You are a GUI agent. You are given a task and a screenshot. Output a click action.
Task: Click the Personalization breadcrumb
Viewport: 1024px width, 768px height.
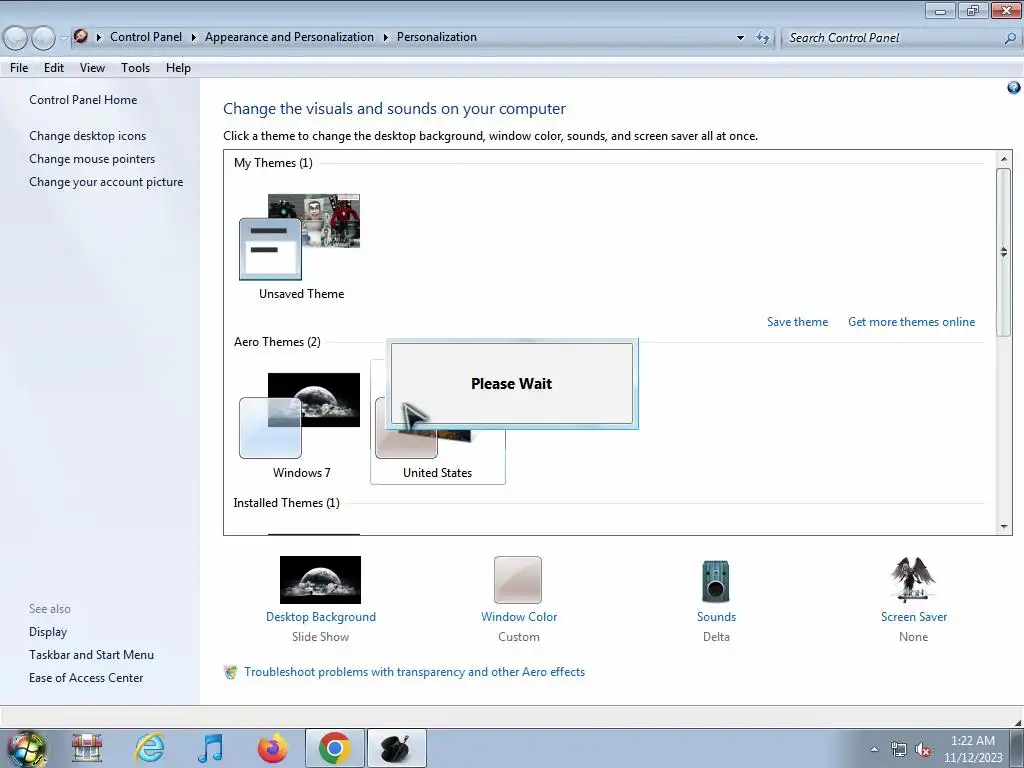[437, 37]
